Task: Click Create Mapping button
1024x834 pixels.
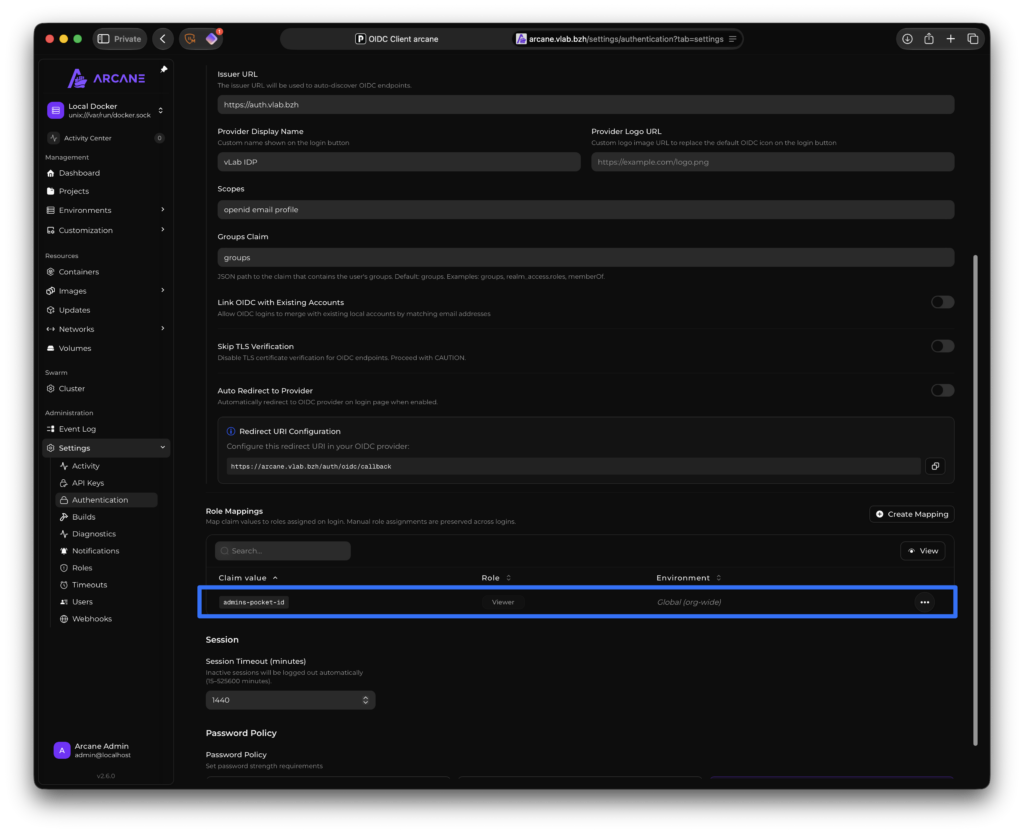Action: pos(912,515)
